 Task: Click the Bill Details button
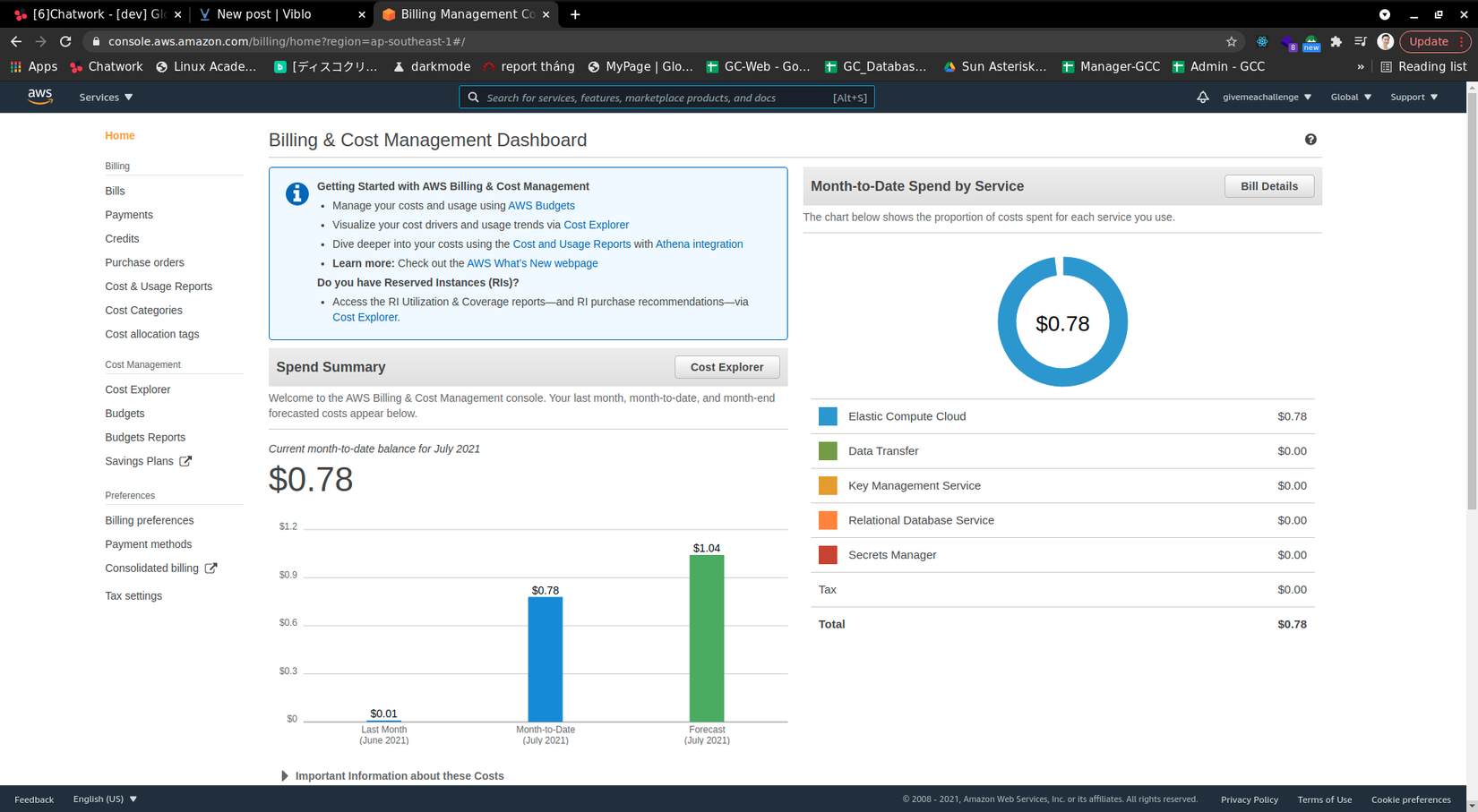(1268, 186)
